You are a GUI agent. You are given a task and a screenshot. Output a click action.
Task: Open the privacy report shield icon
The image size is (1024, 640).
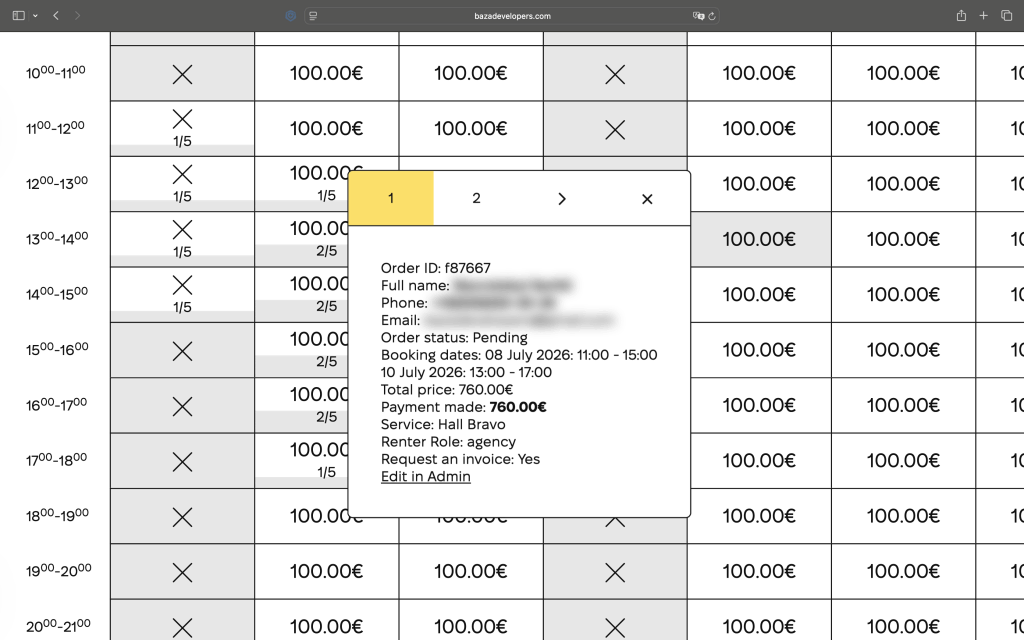[x=291, y=16]
